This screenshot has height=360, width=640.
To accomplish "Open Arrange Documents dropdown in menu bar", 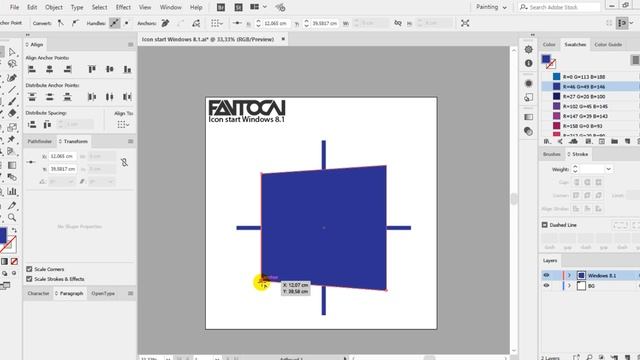I will tap(258, 7).
